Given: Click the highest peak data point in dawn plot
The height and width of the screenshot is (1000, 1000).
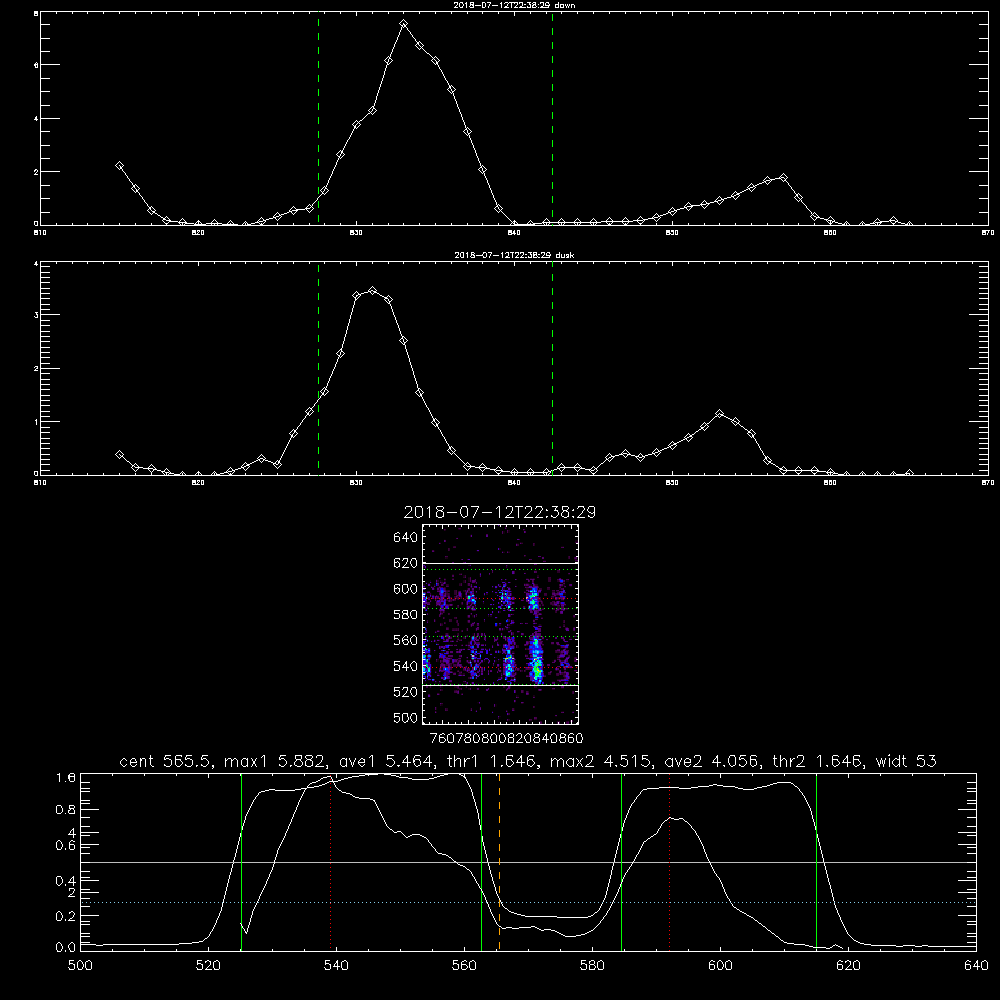Looking at the screenshot, I should (404, 24).
